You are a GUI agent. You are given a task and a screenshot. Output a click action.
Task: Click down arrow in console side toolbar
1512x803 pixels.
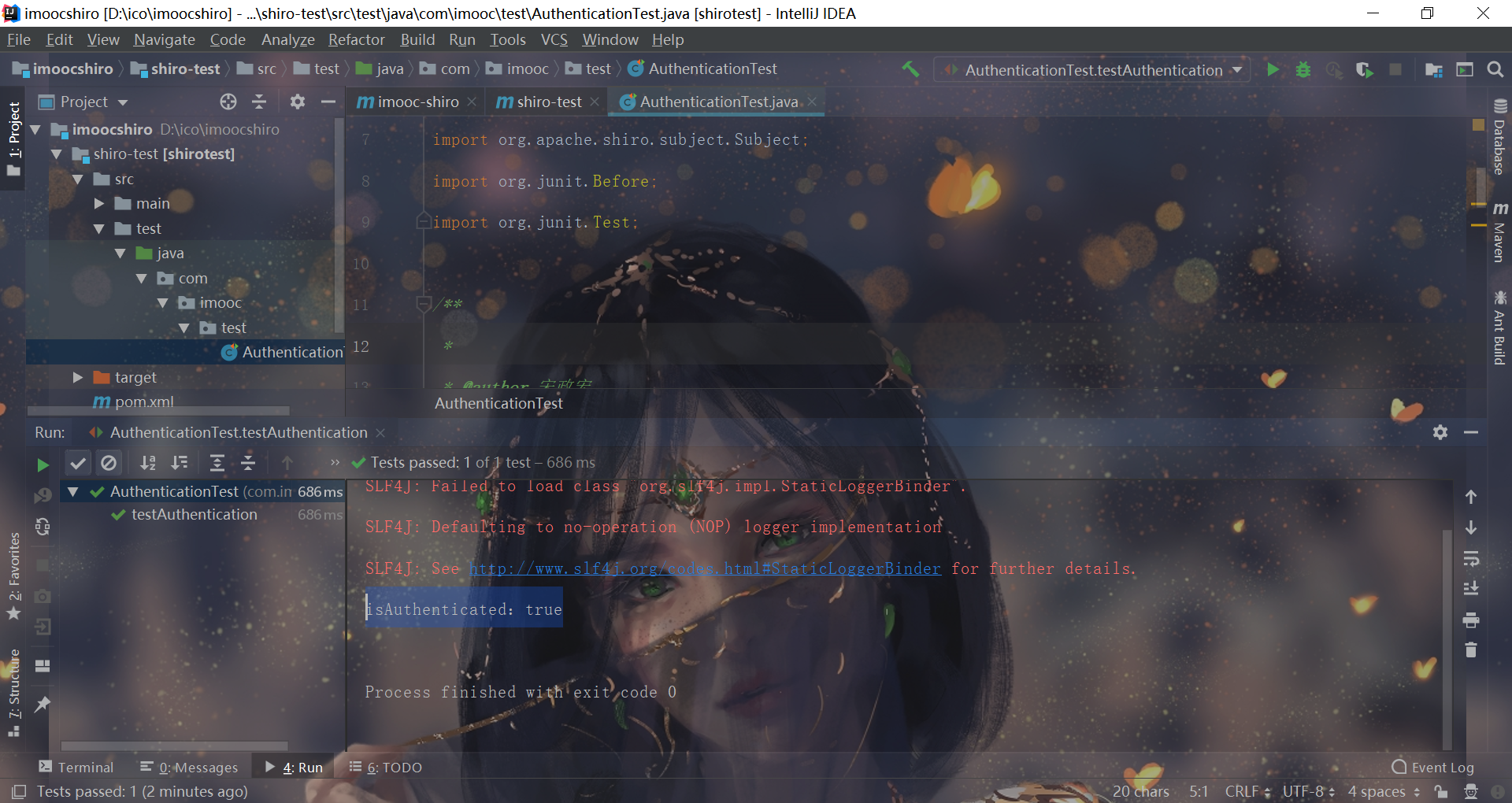coord(1471,527)
